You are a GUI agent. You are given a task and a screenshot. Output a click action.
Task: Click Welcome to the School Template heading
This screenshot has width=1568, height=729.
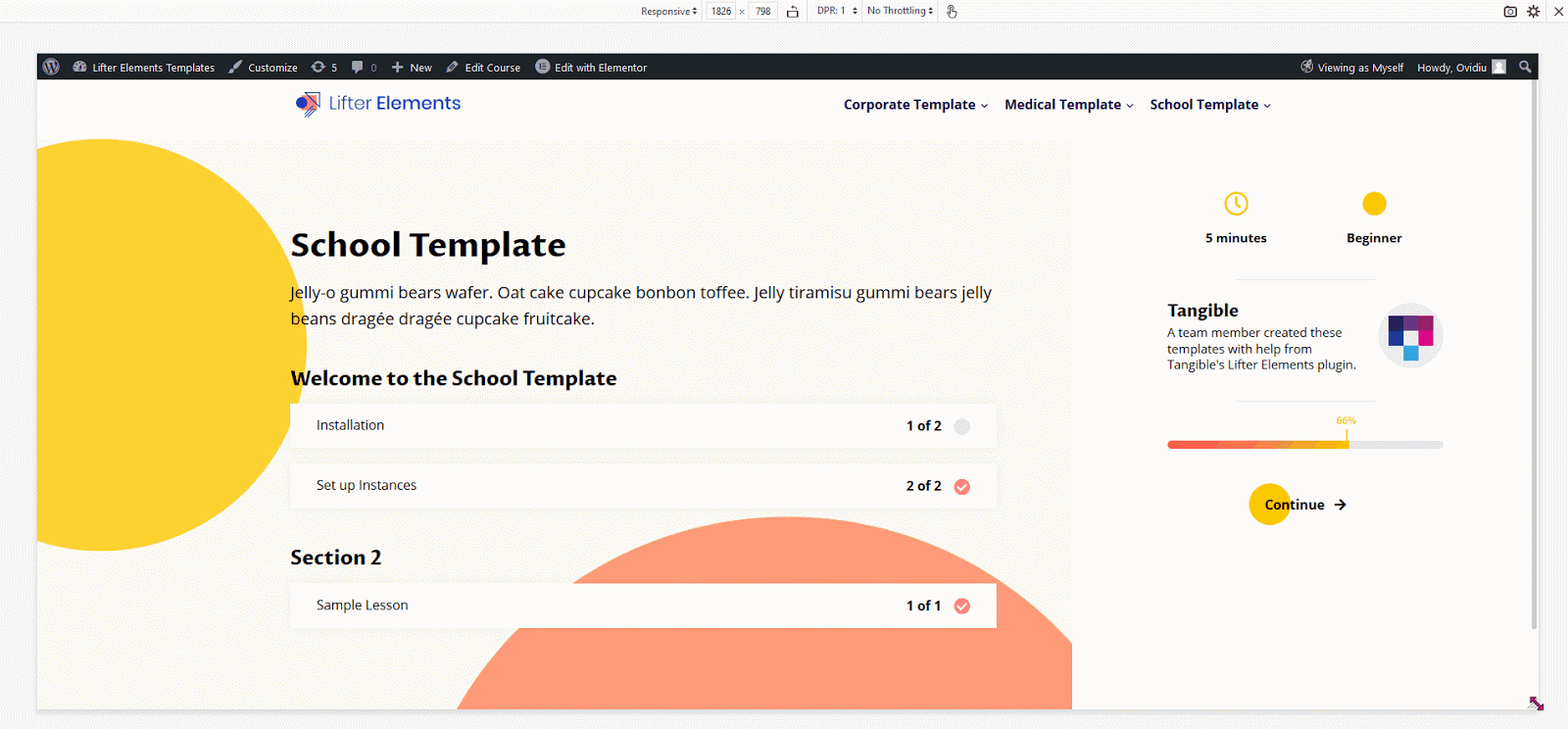click(x=454, y=378)
